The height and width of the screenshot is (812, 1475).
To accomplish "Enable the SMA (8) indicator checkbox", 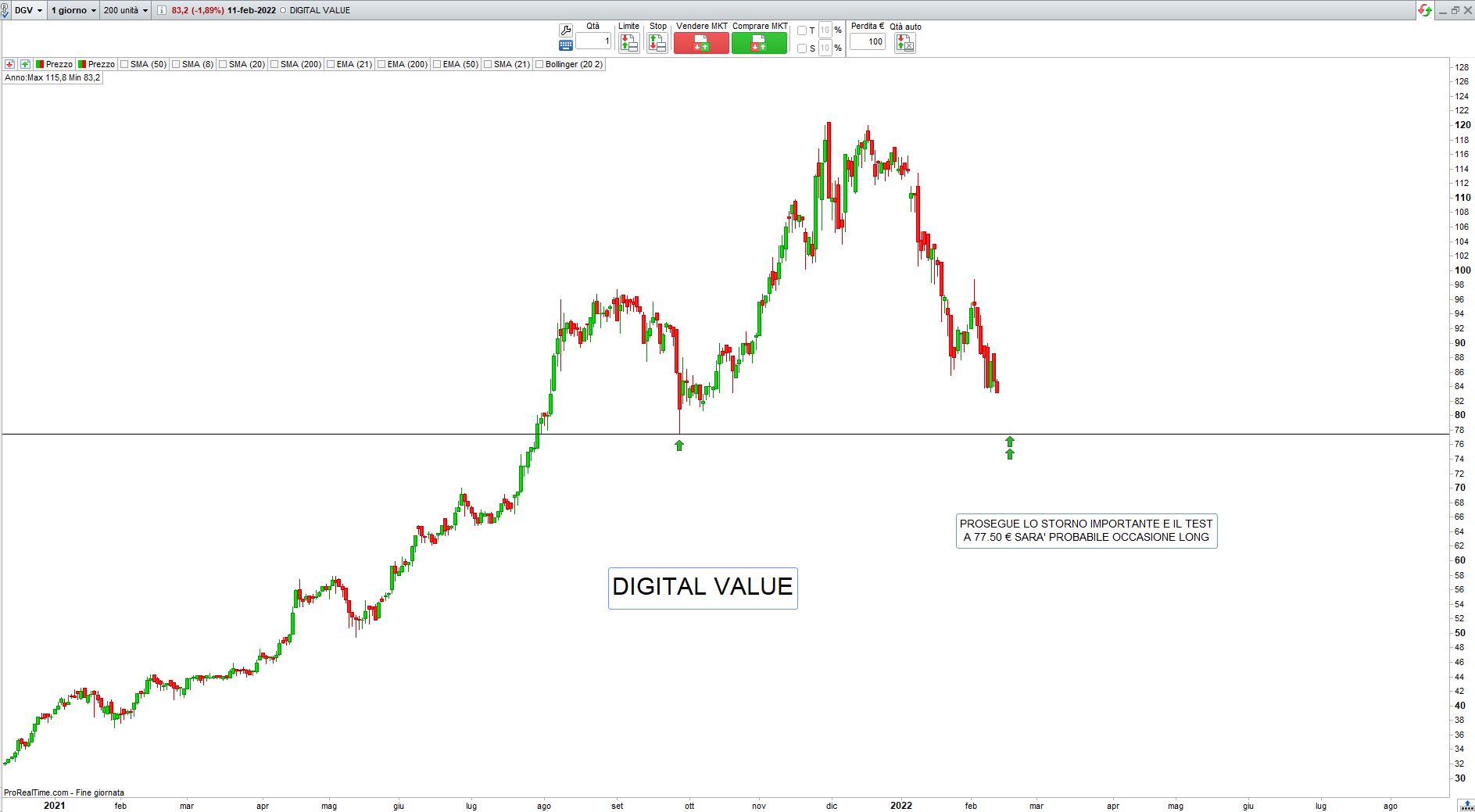I will click(176, 64).
